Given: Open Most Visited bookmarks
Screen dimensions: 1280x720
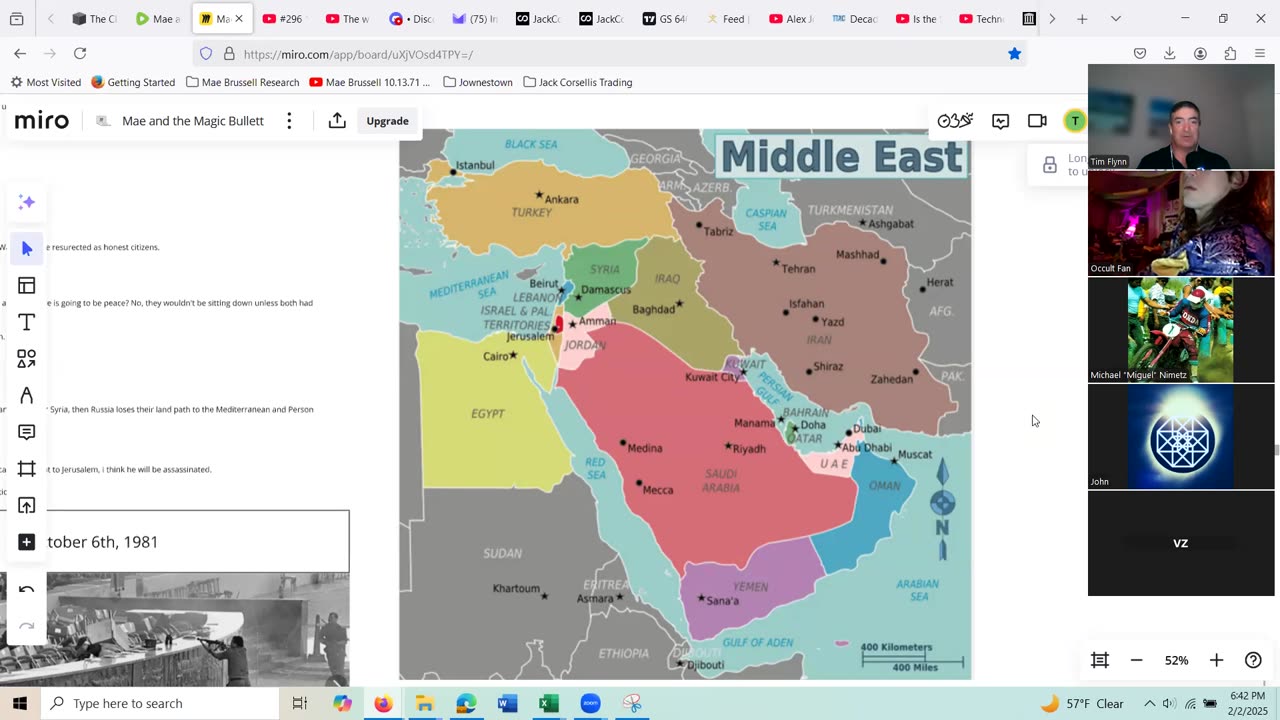Looking at the screenshot, I should point(46,82).
